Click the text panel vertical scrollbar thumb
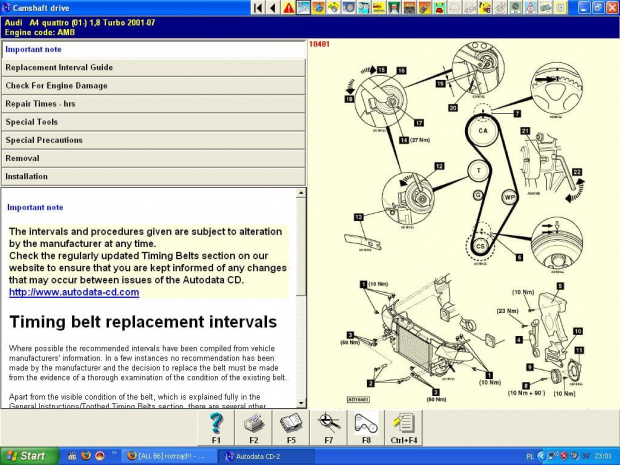This screenshot has height=465, width=620. (x=301, y=246)
